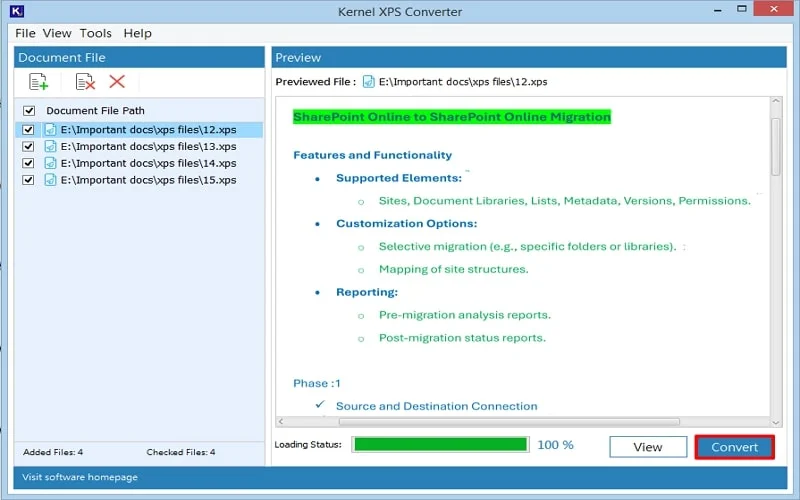This screenshot has height=500, width=800.
Task: Click the green loading status progress bar
Action: click(x=440, y=444)
